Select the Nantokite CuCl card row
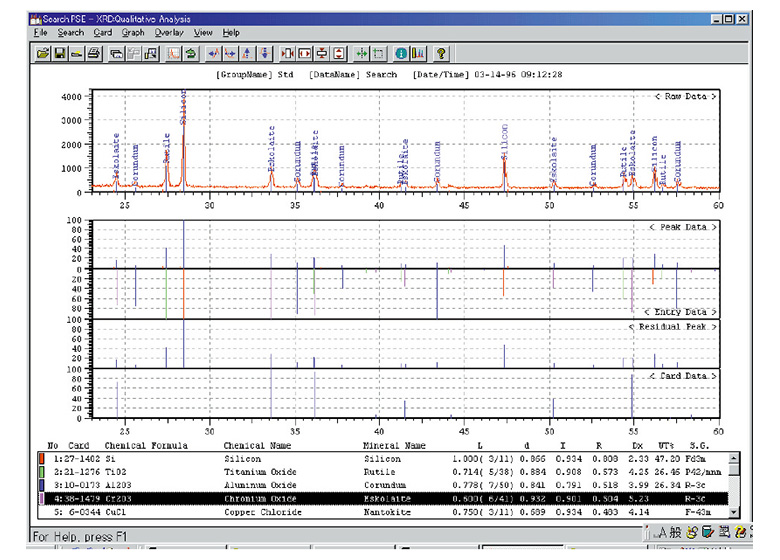The width and height of the screenshot is (780, 560). [383, 512]
